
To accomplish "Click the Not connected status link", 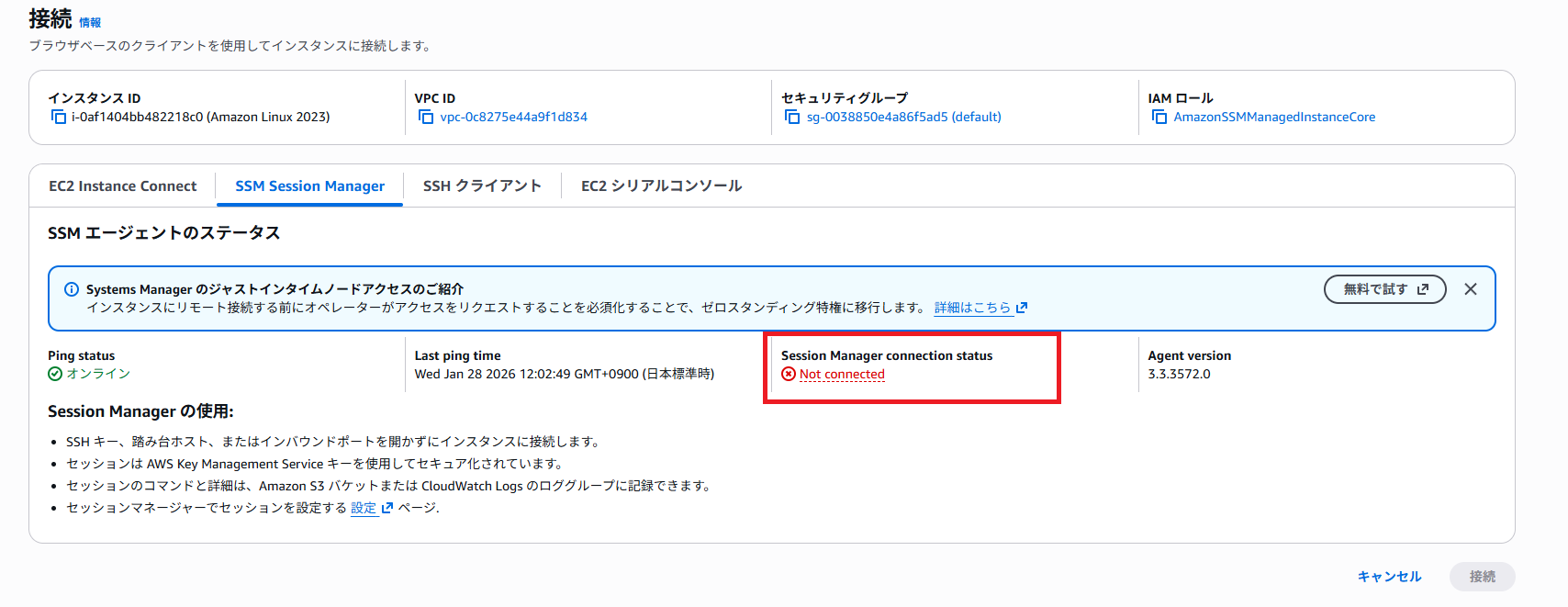I will point(842,375).
